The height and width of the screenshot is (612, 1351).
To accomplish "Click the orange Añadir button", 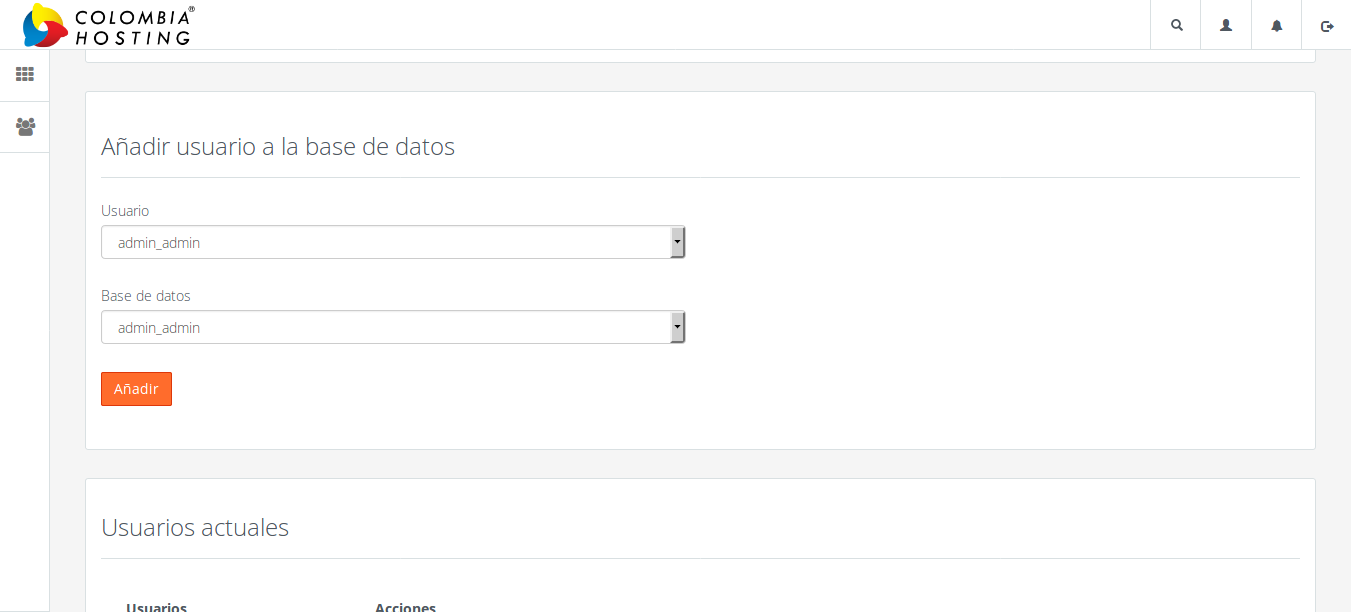I will pyautogui.click(x=136, y=389).
